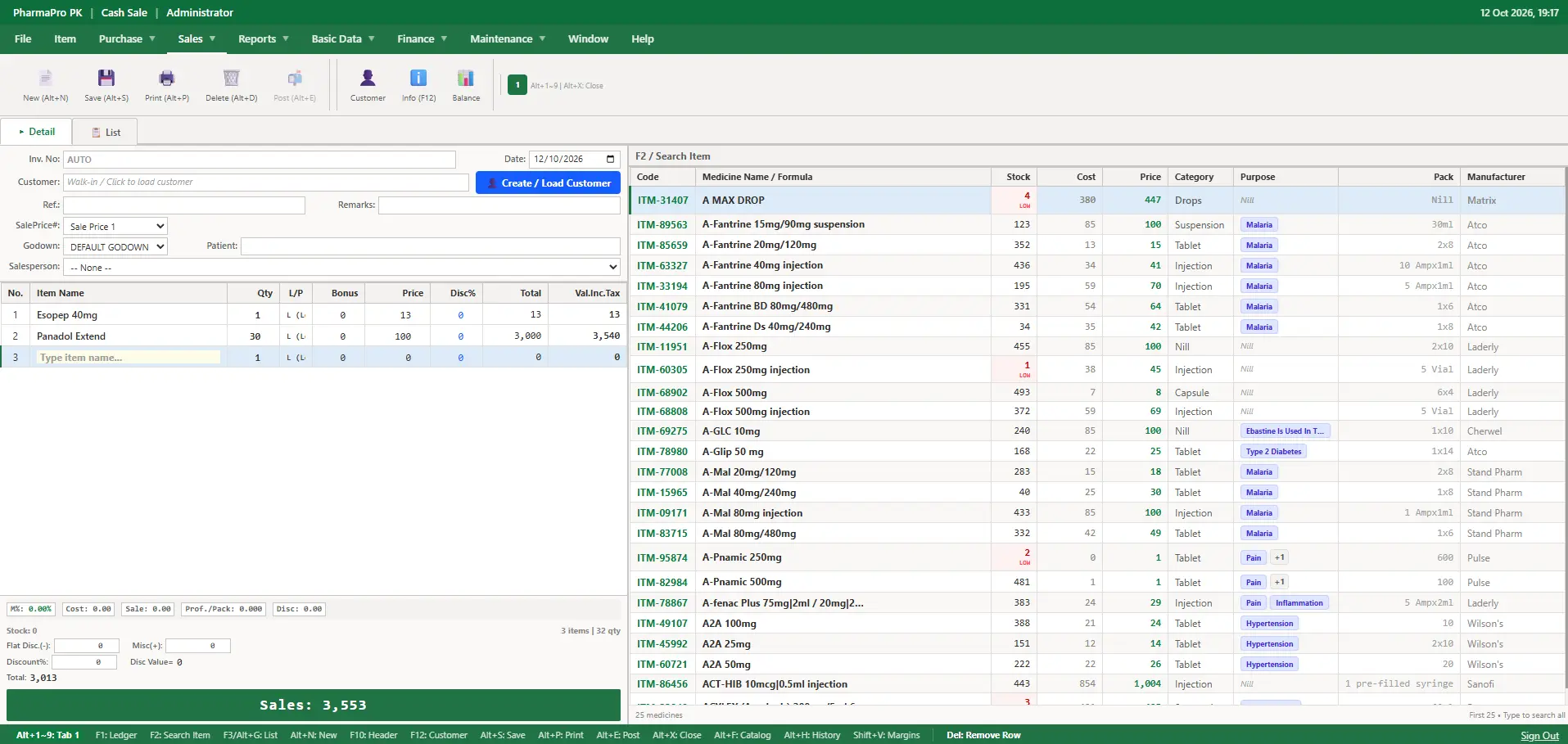Switch to the List tab
This screenshot has height=744, width=1568.
(106, 132)
